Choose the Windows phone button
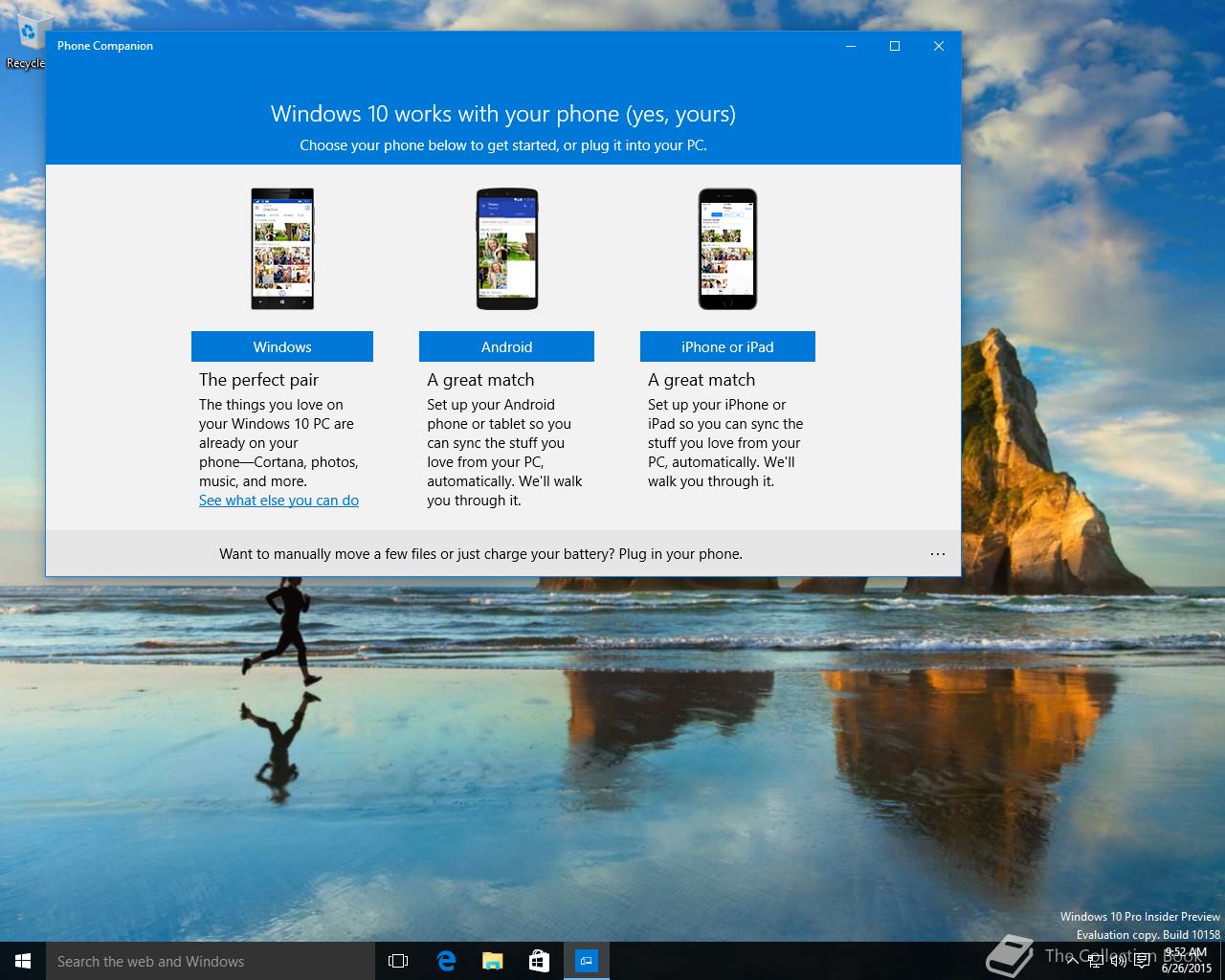The image size is (1225, 980). tap(282, 346)
